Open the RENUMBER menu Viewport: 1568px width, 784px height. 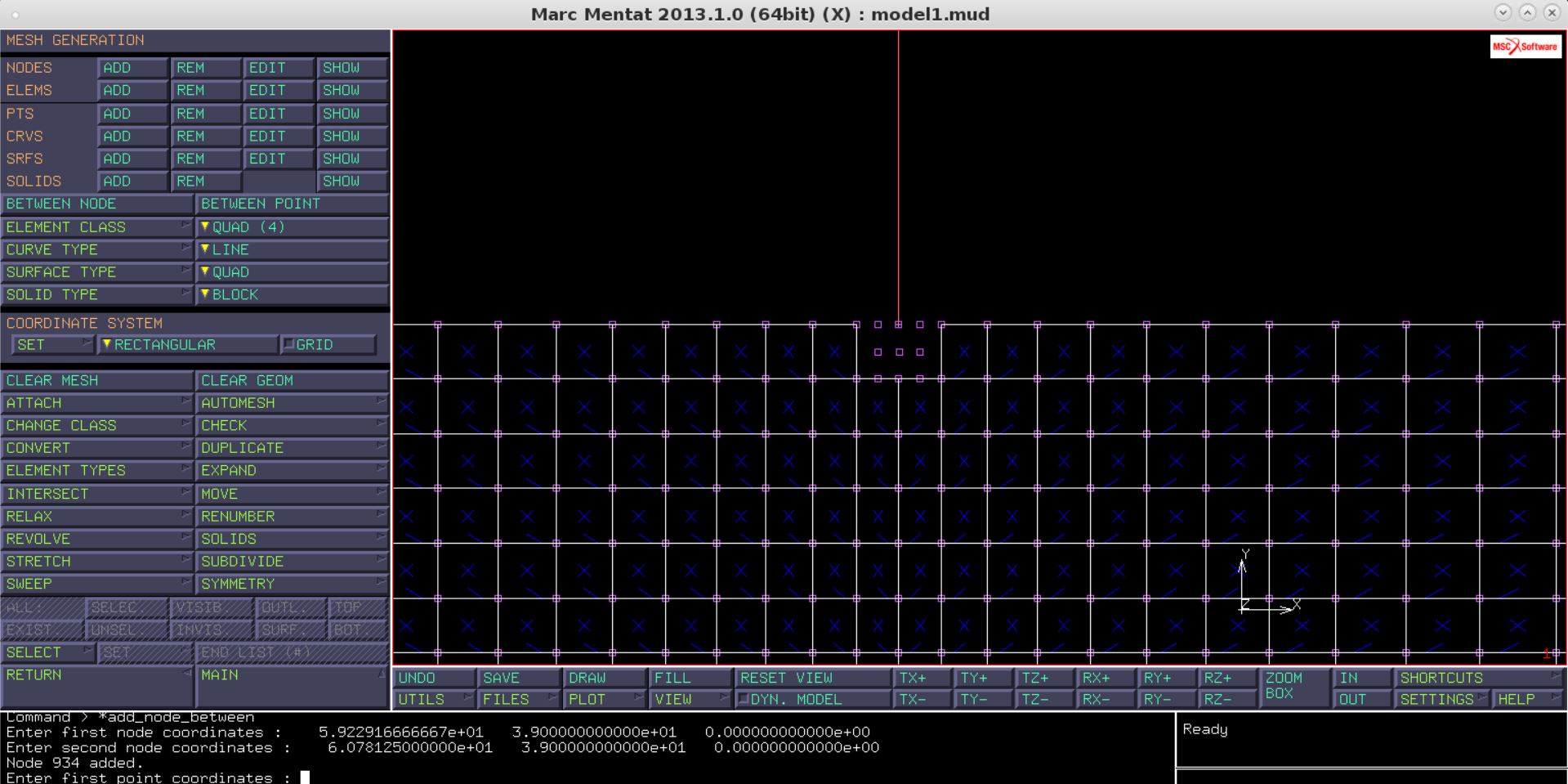(292, 517)
